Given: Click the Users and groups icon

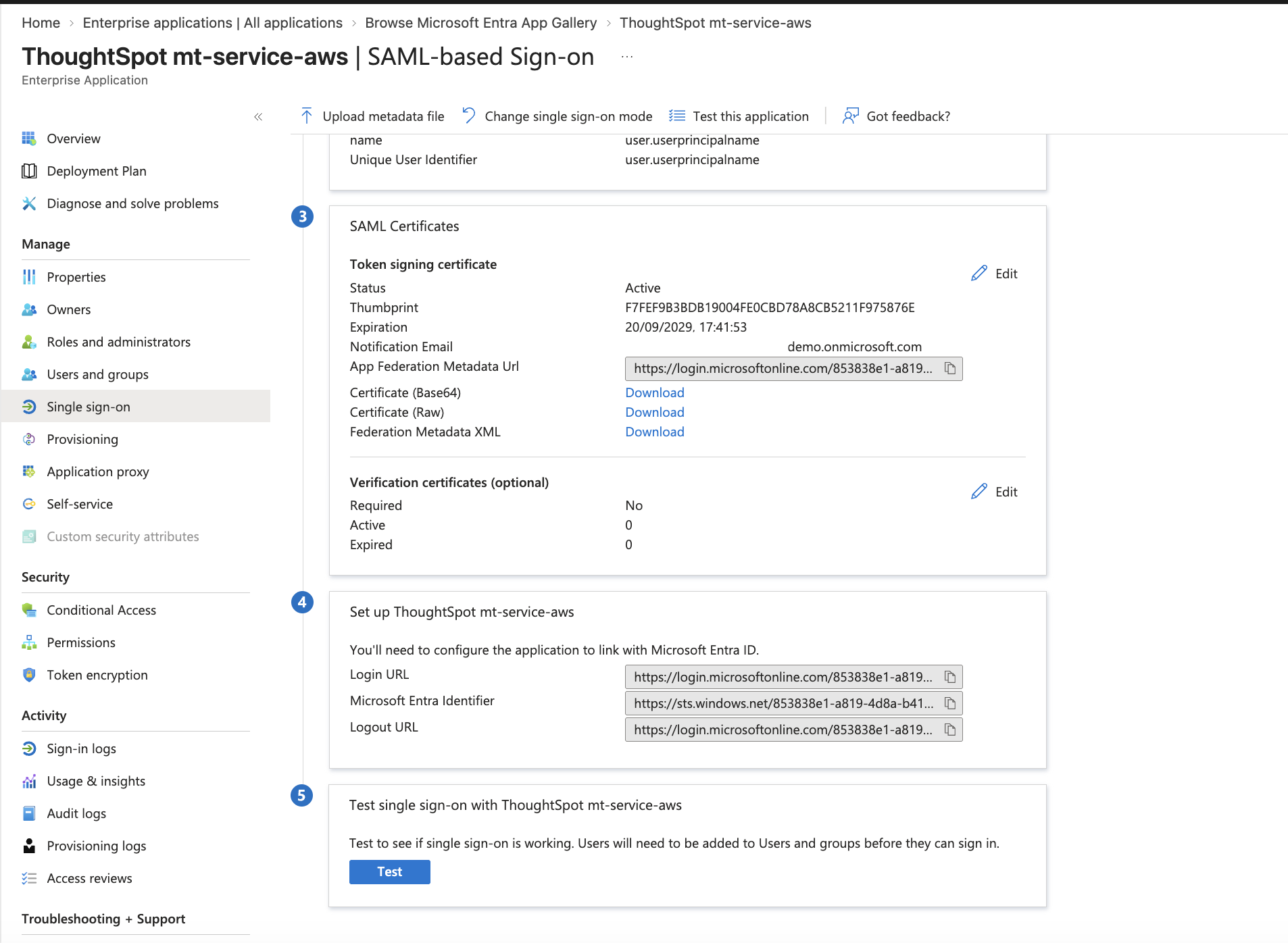Looking at the screenshot, I should (29, 374).
